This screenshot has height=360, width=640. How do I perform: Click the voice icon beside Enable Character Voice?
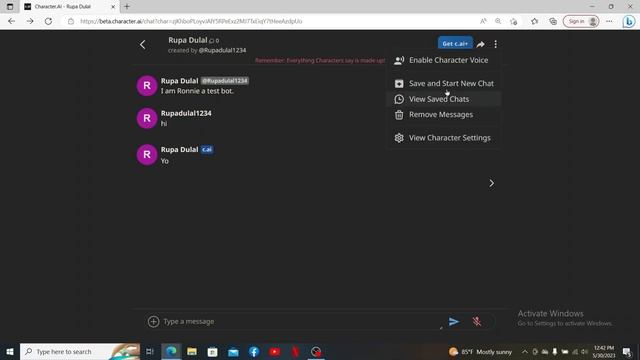click(x=399, y=60)
